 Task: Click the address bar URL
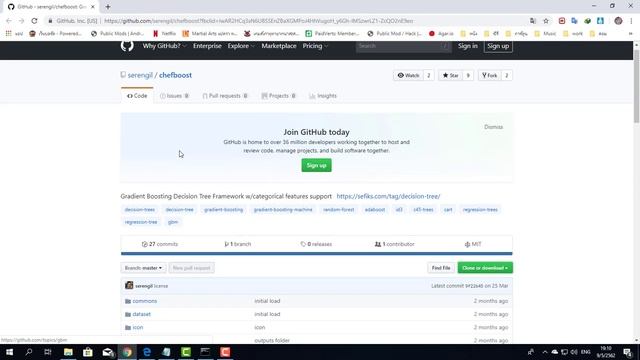(x=259, y=21)
